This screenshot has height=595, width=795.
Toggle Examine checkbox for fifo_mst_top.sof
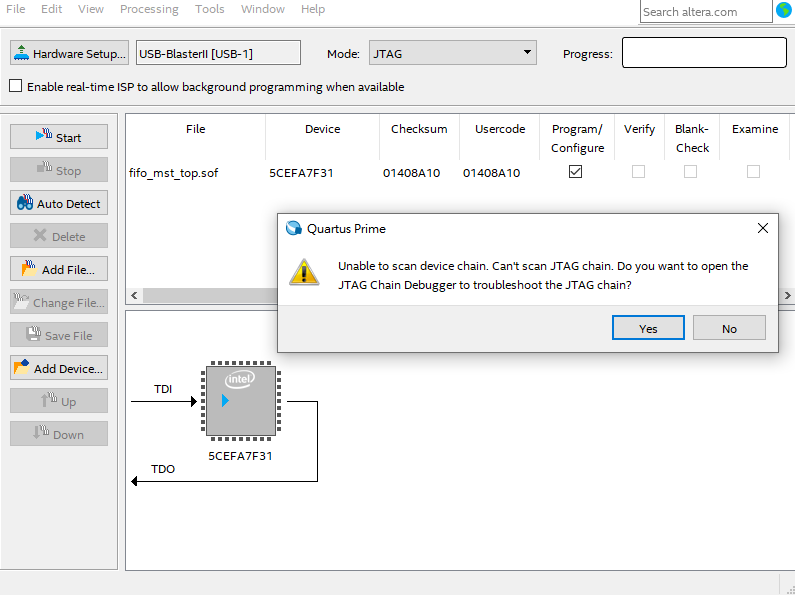coord(753,172)
